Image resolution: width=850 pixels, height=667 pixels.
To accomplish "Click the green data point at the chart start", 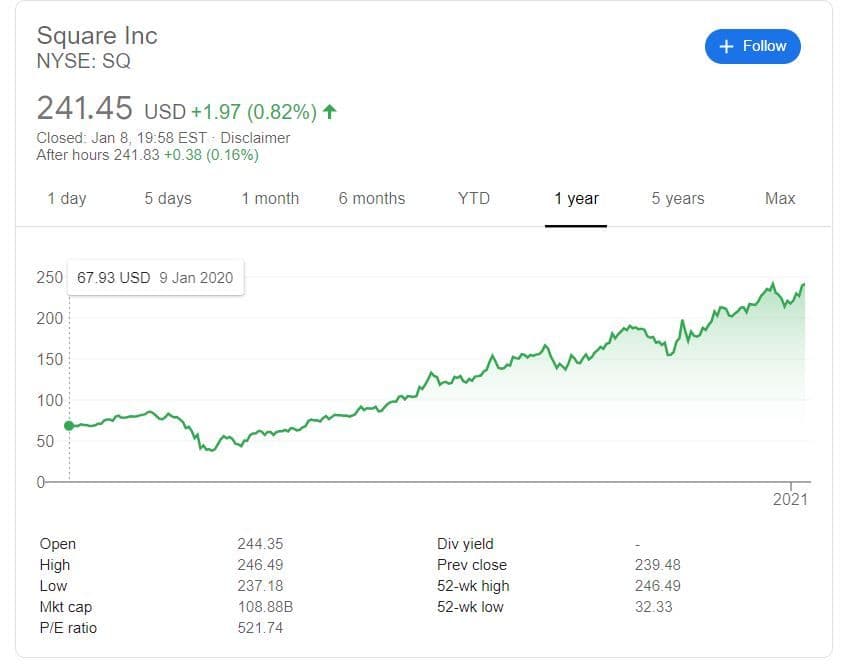I will click(x=69, y=425).
